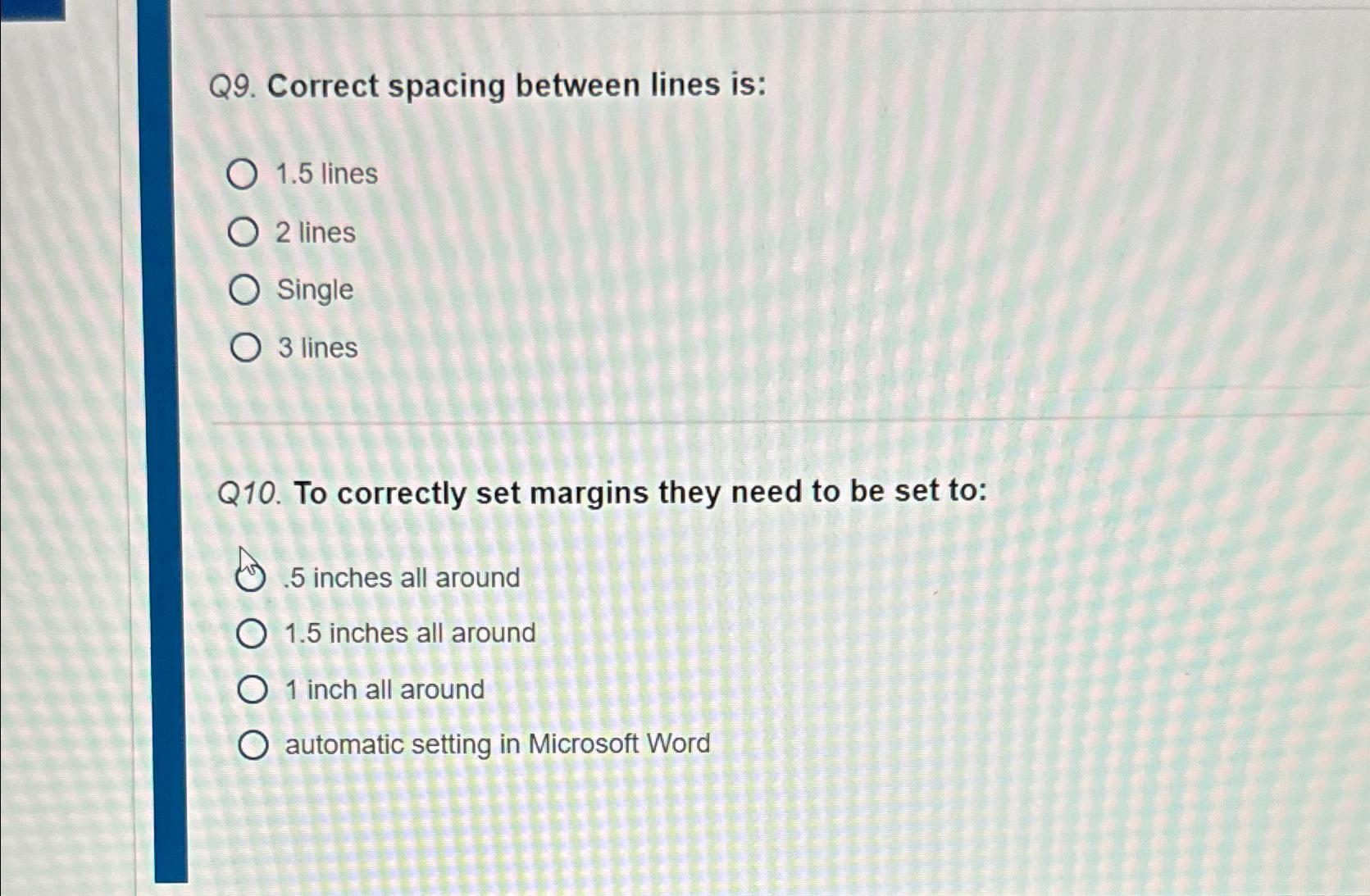Choose "1.5 inches all around" margin option
This screenshot has width=1370, height=896.
coord(253,633)
